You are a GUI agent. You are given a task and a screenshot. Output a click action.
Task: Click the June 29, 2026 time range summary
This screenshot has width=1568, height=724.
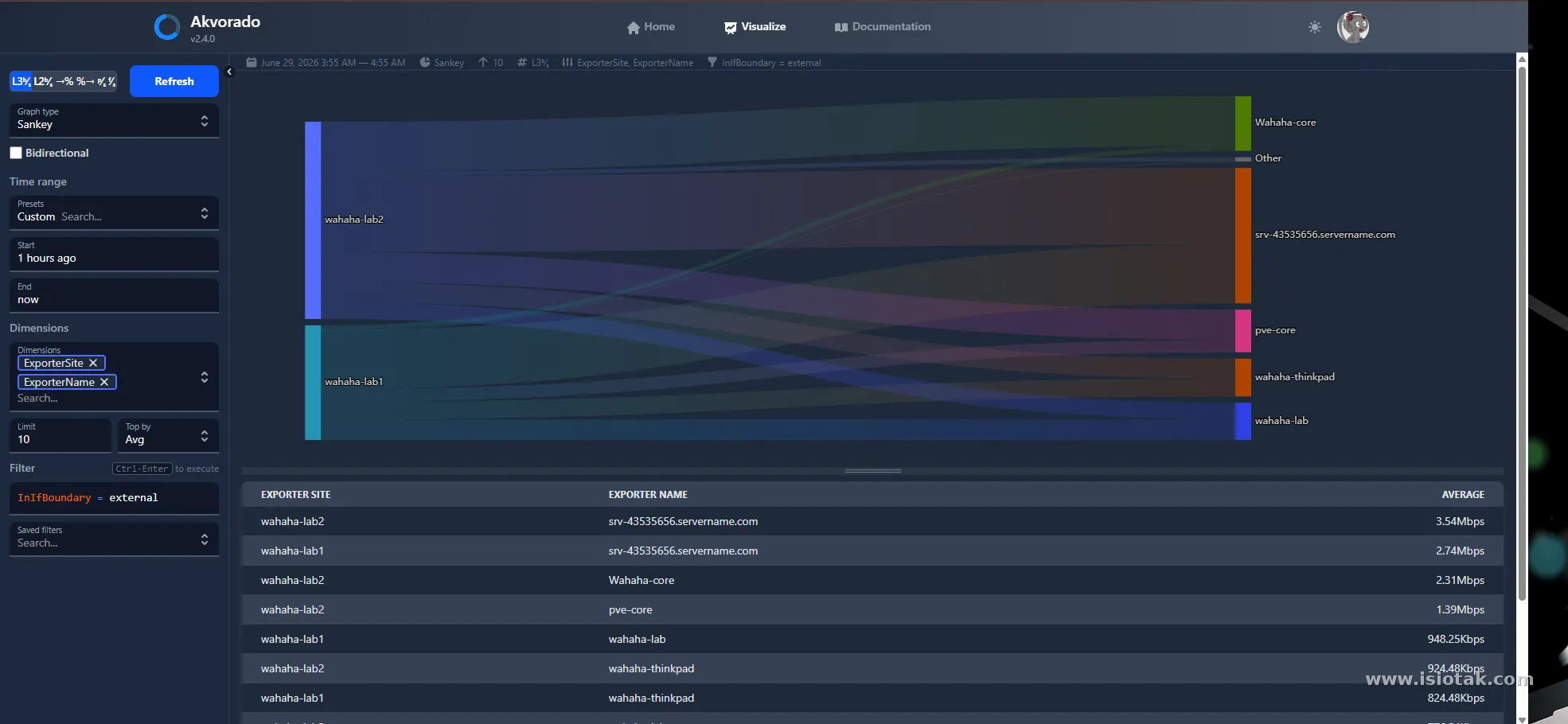click(x=333, y=63)
